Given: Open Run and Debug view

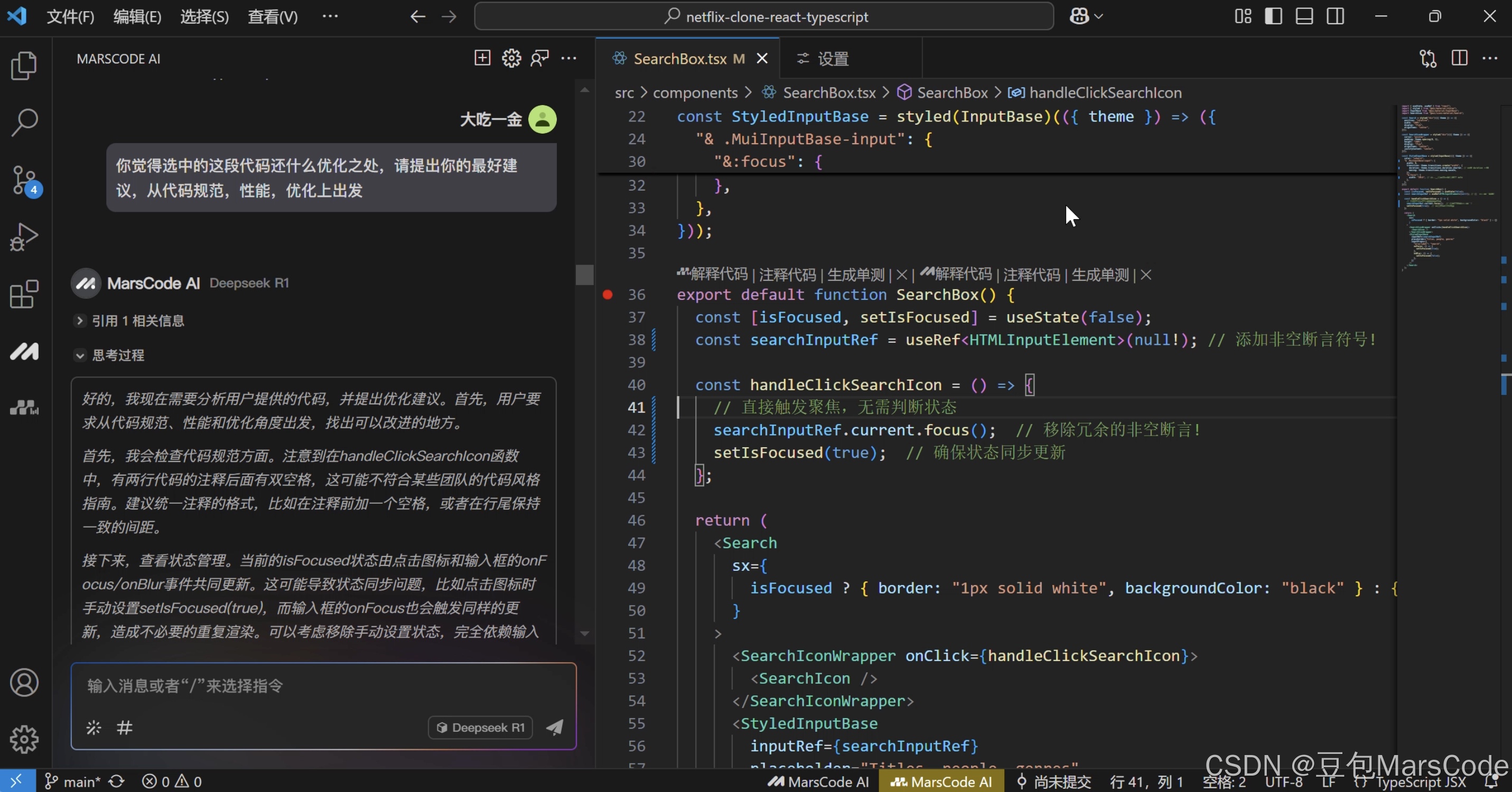Looking at the screenshot, I should point(24,237).
